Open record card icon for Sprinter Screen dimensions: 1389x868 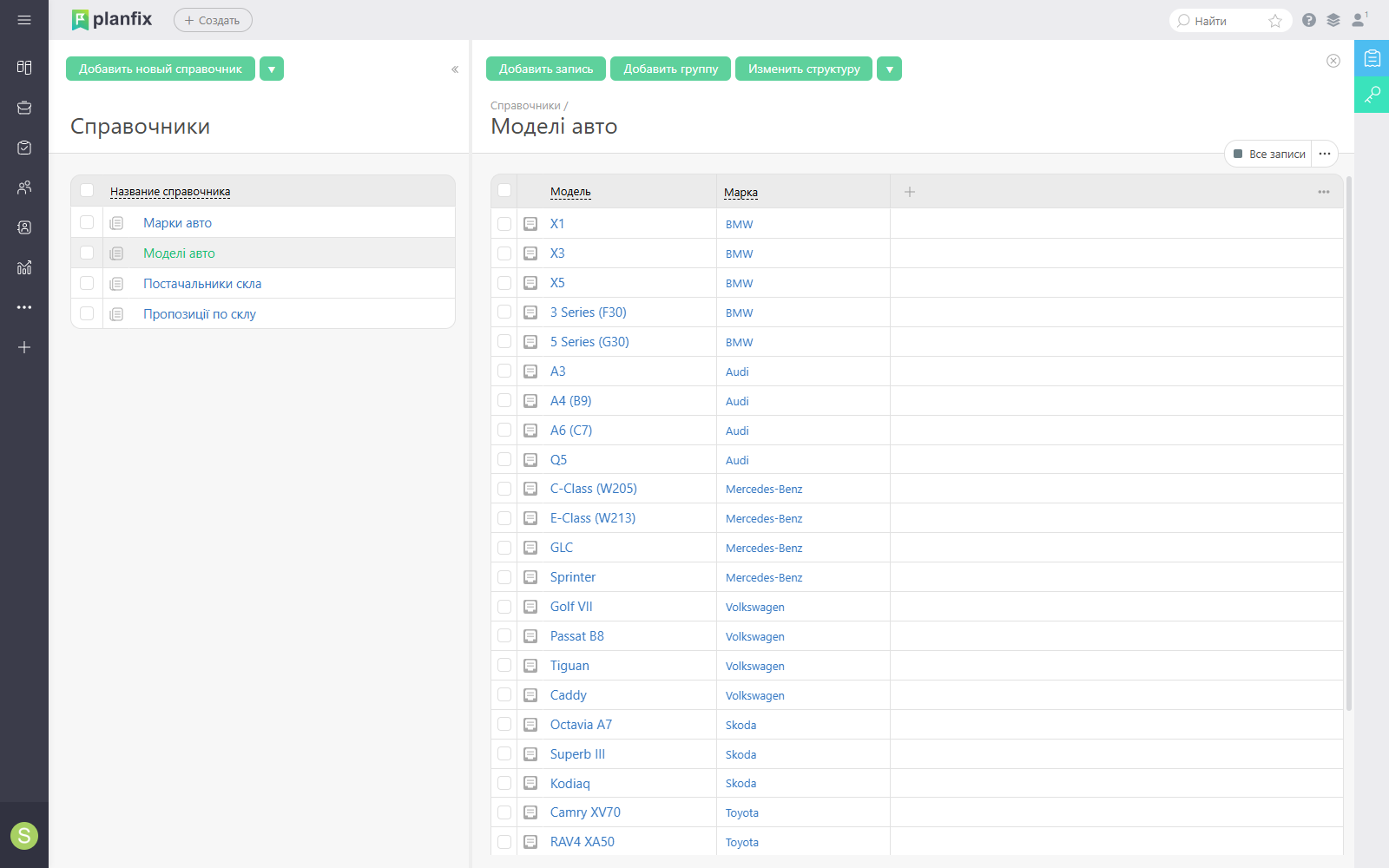click(x=530, y=577)
